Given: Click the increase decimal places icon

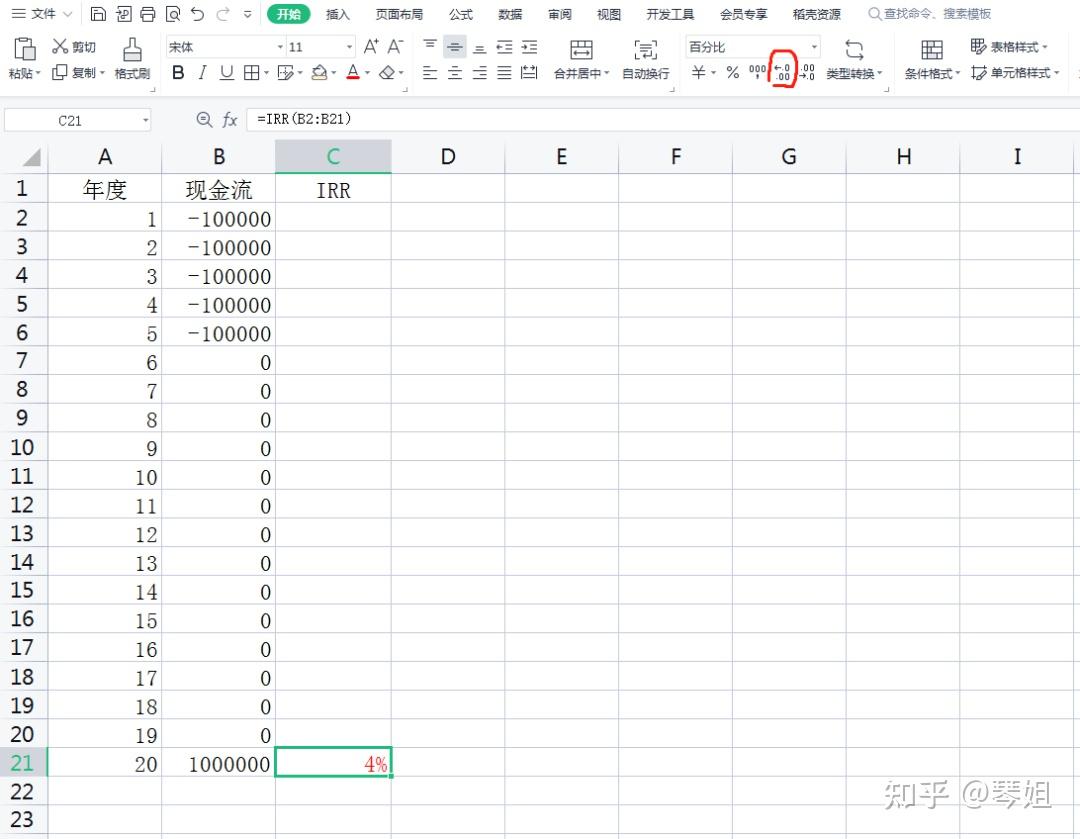Looking at the screenshot, I should pyautogui.click(x=806, y=71).
